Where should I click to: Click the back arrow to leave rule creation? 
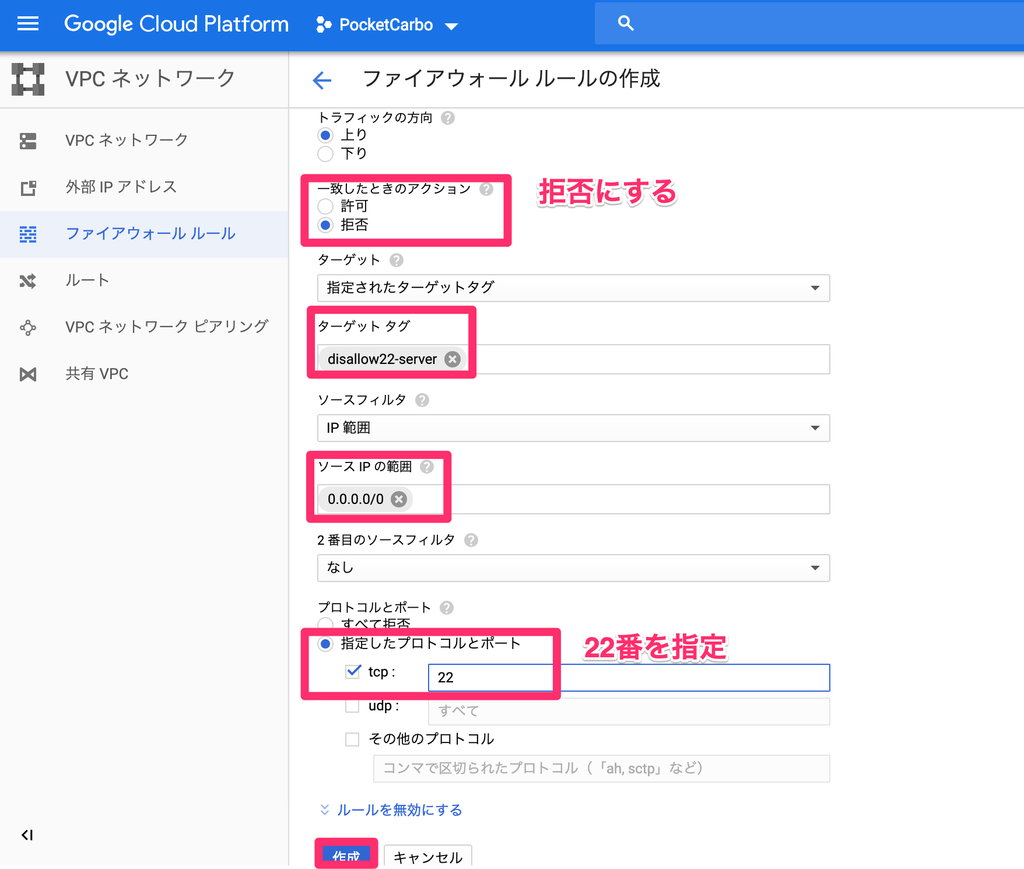(320, 80)
